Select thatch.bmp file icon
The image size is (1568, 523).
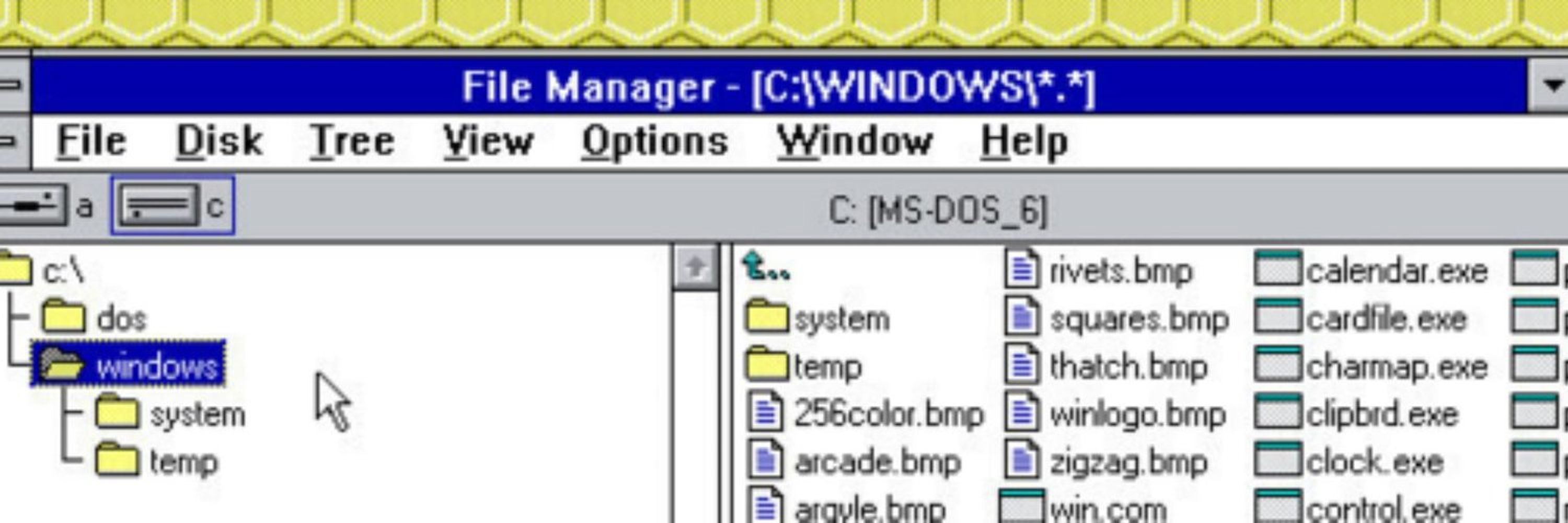pos(1023,364)
